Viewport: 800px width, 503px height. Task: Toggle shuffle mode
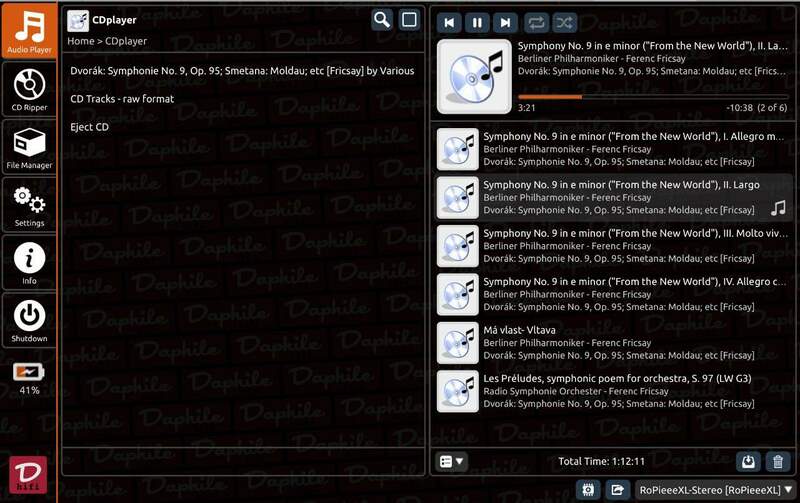(x=564, y=22)
